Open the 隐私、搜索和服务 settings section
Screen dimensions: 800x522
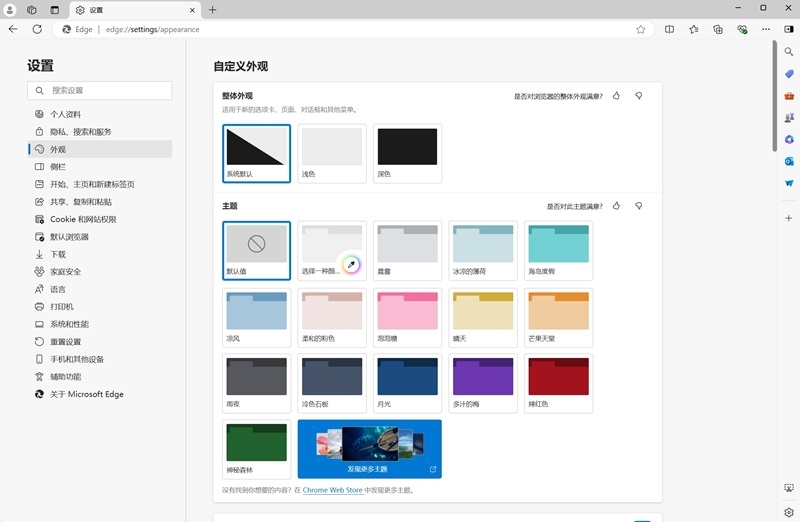[81, 132]
